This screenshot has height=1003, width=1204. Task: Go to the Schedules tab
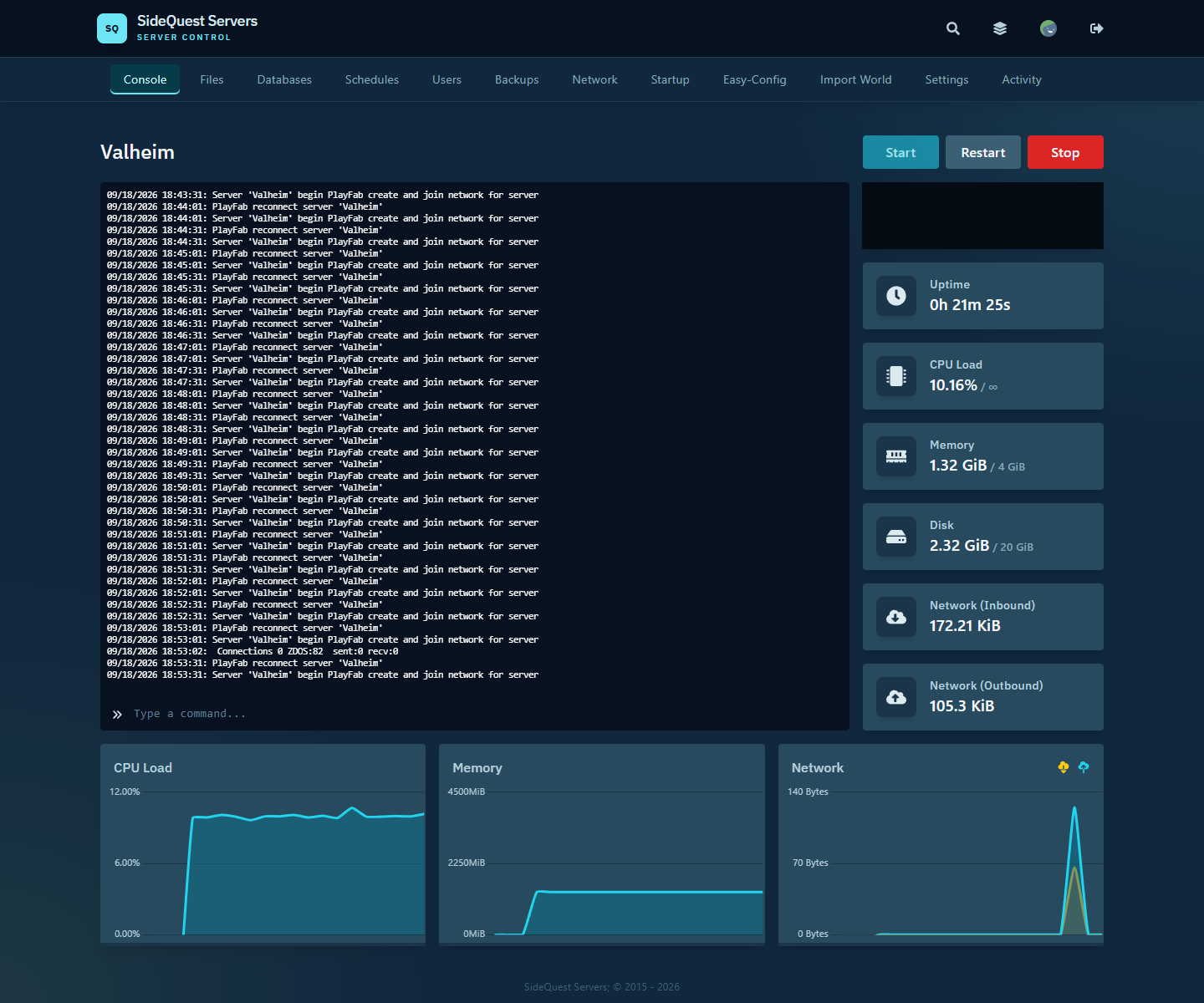372,79
